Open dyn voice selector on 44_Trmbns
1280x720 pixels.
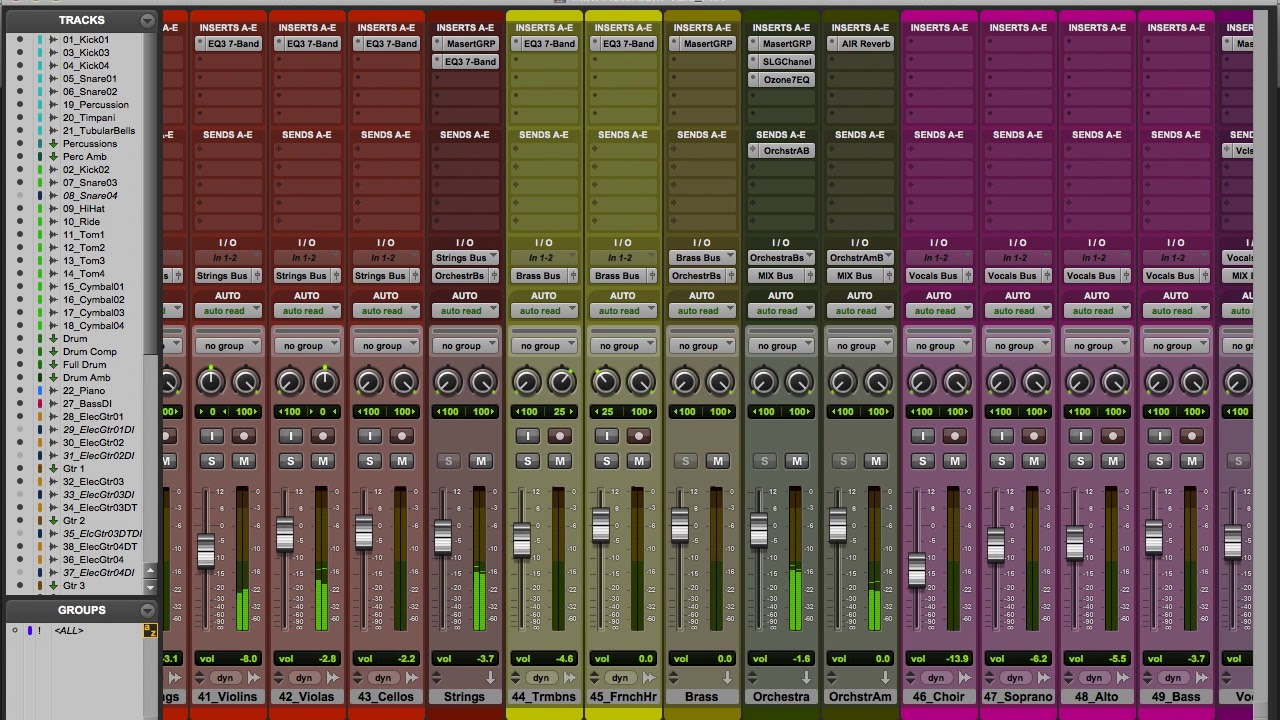[x=541, y=678]
